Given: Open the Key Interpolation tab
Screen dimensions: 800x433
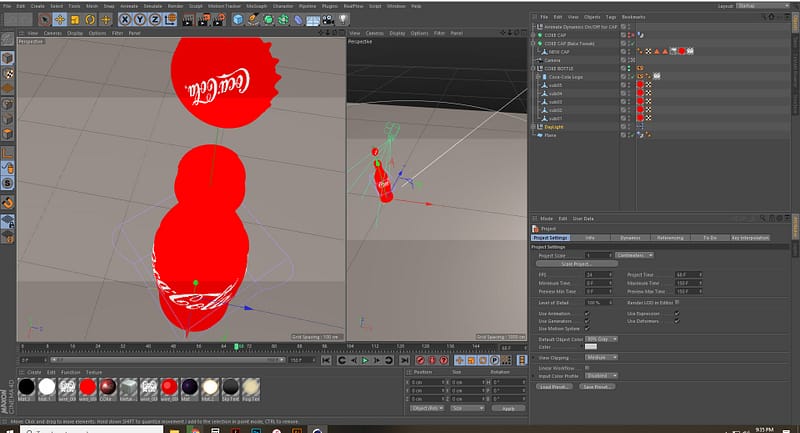Looking at the screenshot, I should [750, 238].
